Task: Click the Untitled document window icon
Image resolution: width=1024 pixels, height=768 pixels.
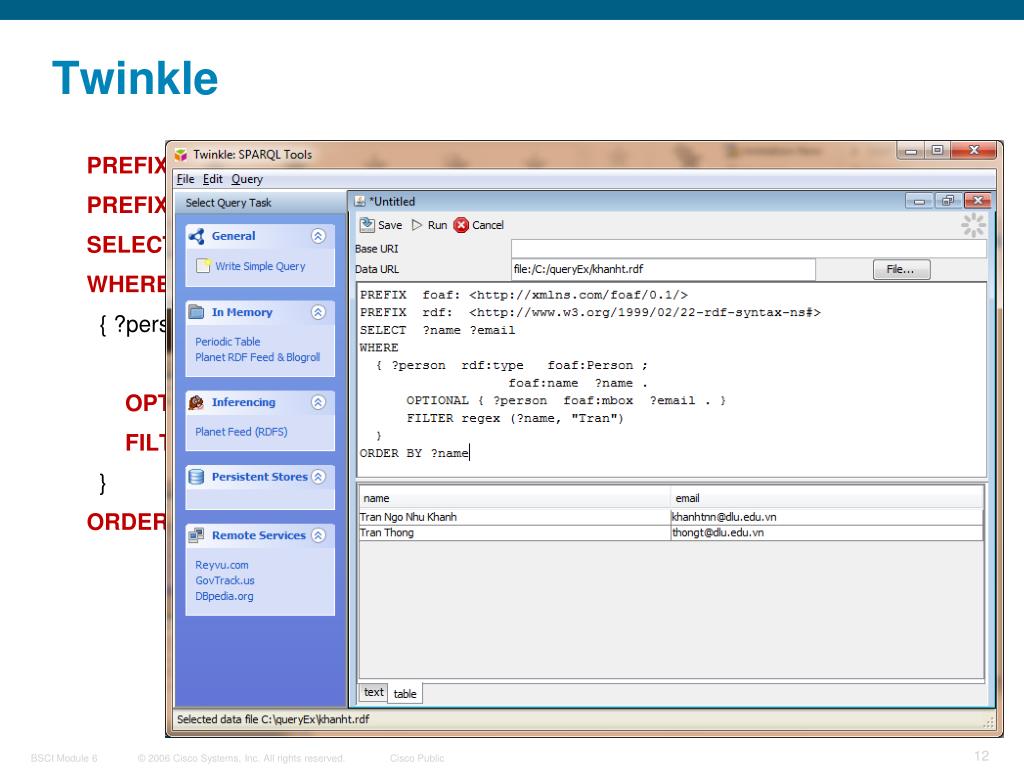Action: click(360, 201)
